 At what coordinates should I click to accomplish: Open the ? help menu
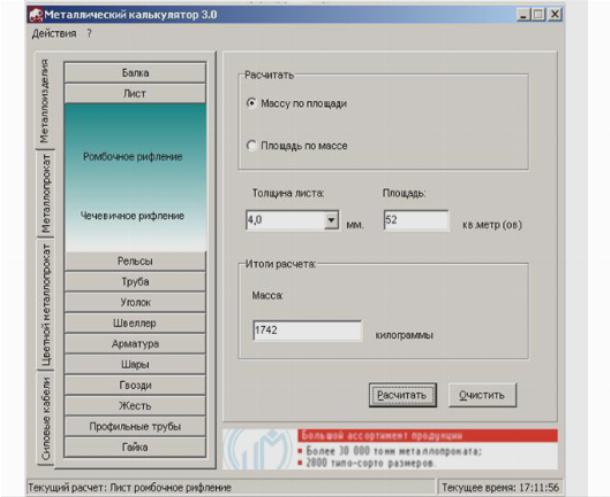click(x=89, y=34)
